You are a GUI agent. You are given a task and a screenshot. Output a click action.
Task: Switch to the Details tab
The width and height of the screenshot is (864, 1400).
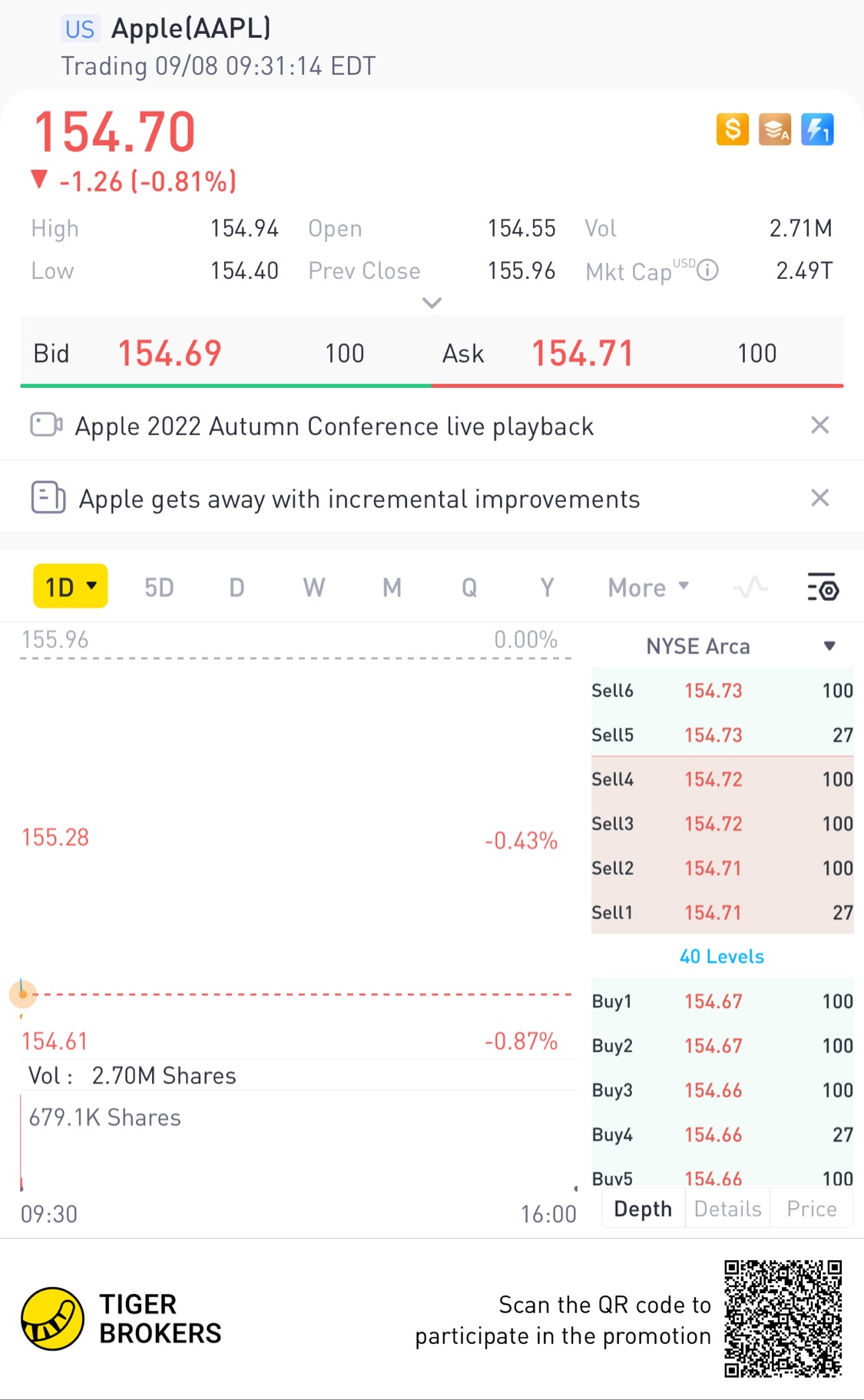click(727, 1209)
